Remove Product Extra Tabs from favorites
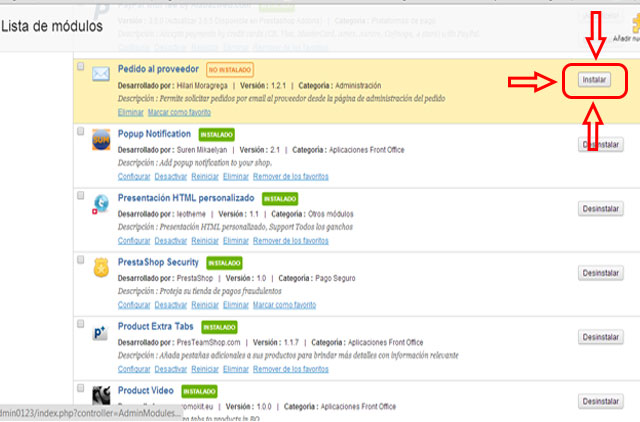Screen dimensions: 640x422 (x=291, y=369)
